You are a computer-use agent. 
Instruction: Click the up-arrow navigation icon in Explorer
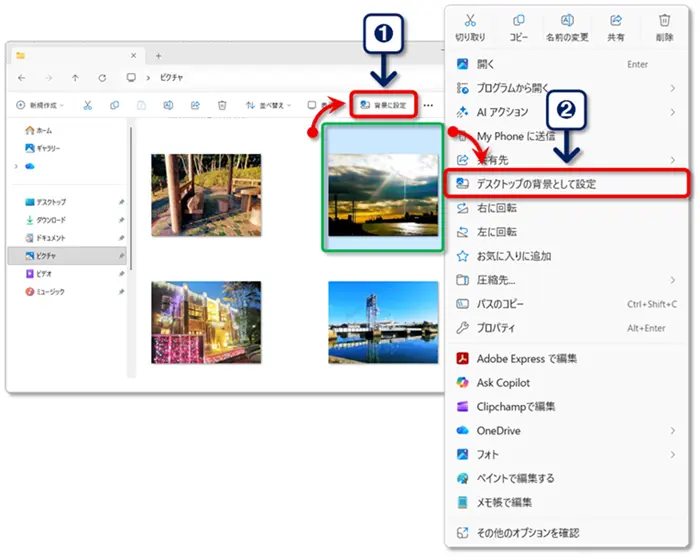coord(75,77)
